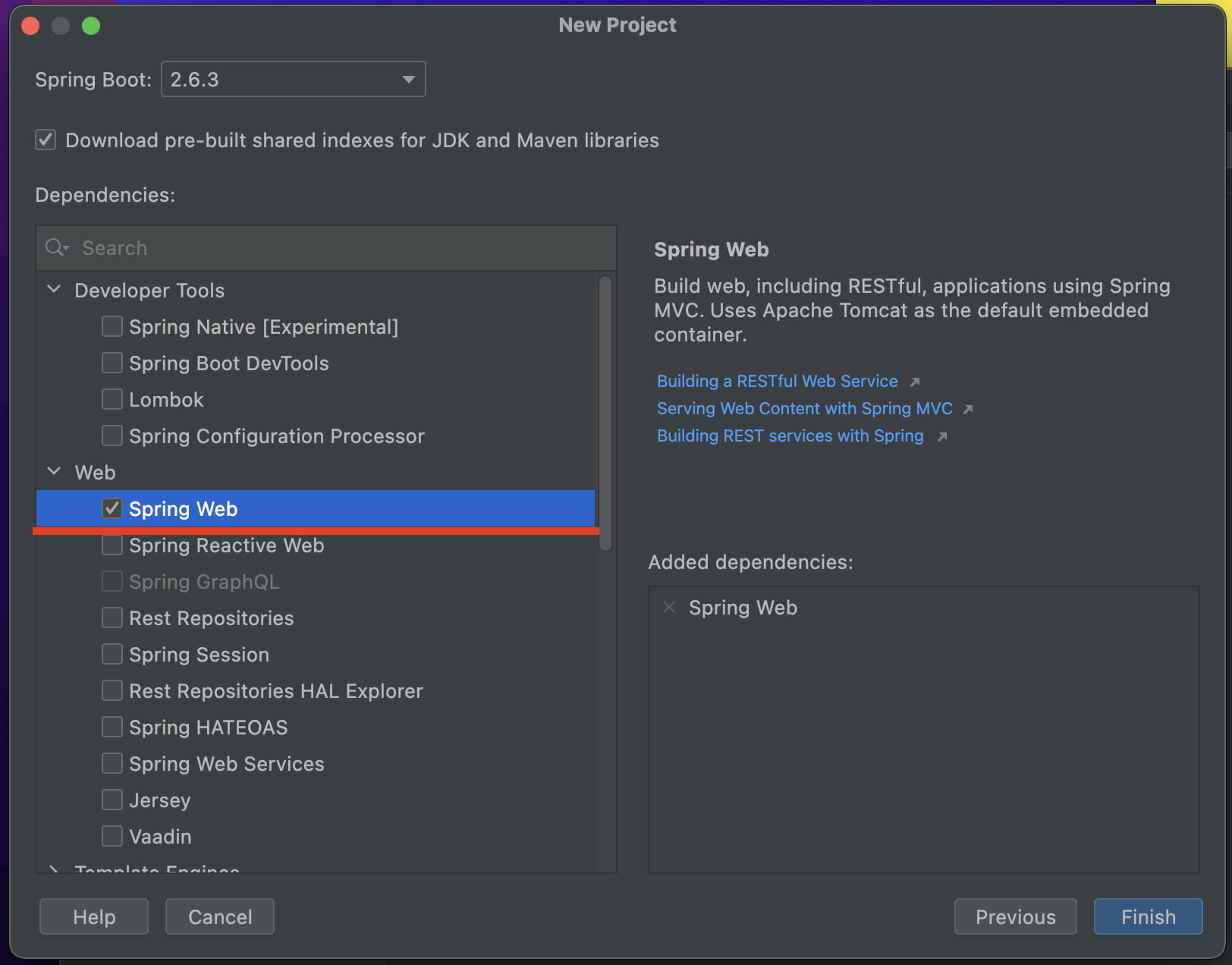The image size is (1232, 965).
Task: Open Building REST services with Spring link
Action: pos(790,435)
